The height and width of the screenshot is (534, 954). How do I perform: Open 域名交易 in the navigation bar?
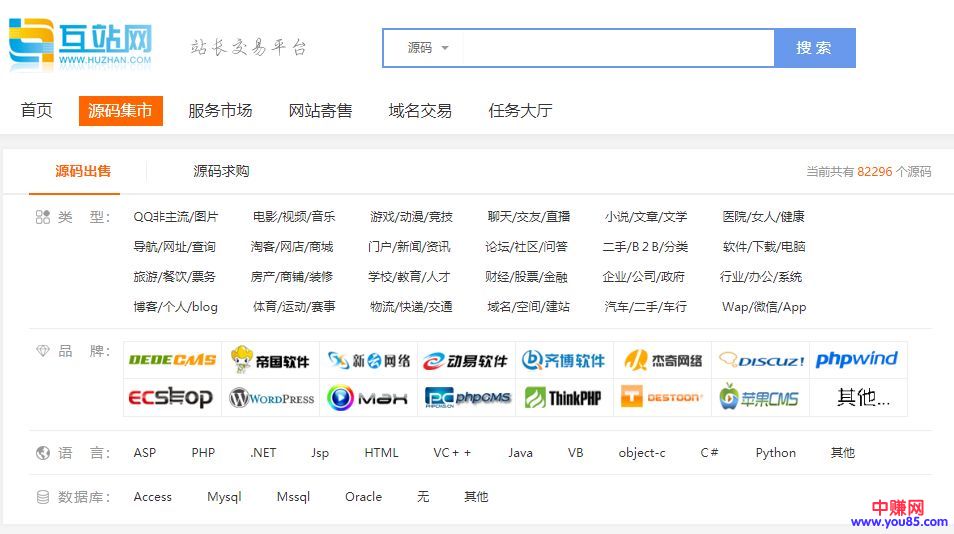420,111
